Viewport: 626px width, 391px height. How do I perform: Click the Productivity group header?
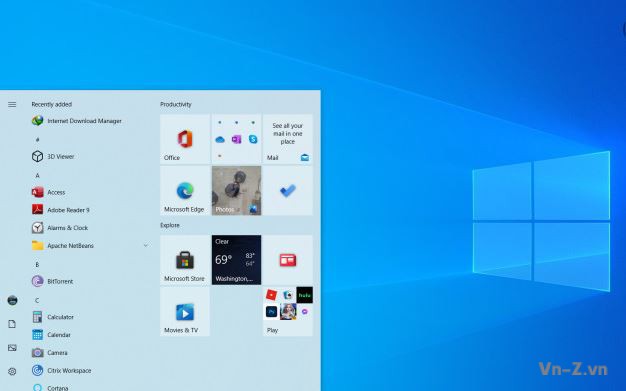point(176,104)
